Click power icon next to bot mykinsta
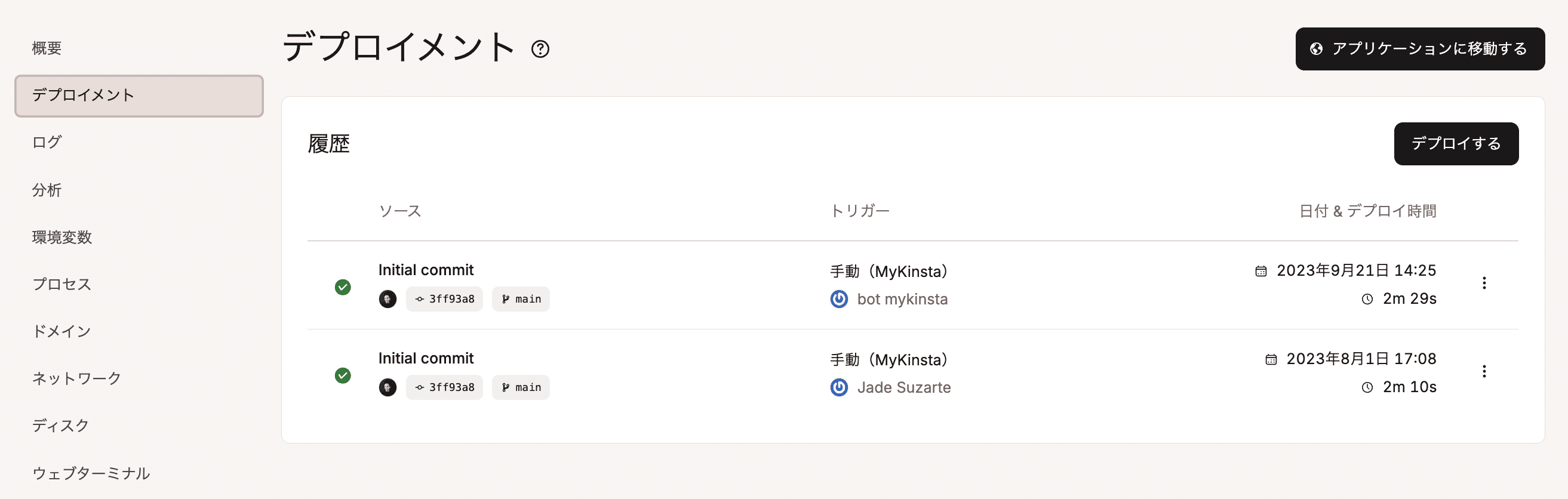 839,299
